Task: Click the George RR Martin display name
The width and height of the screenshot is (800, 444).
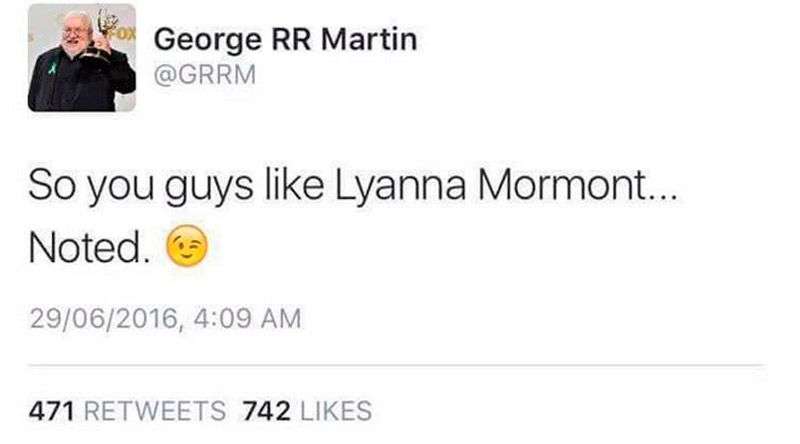Action: coord(284,40)
